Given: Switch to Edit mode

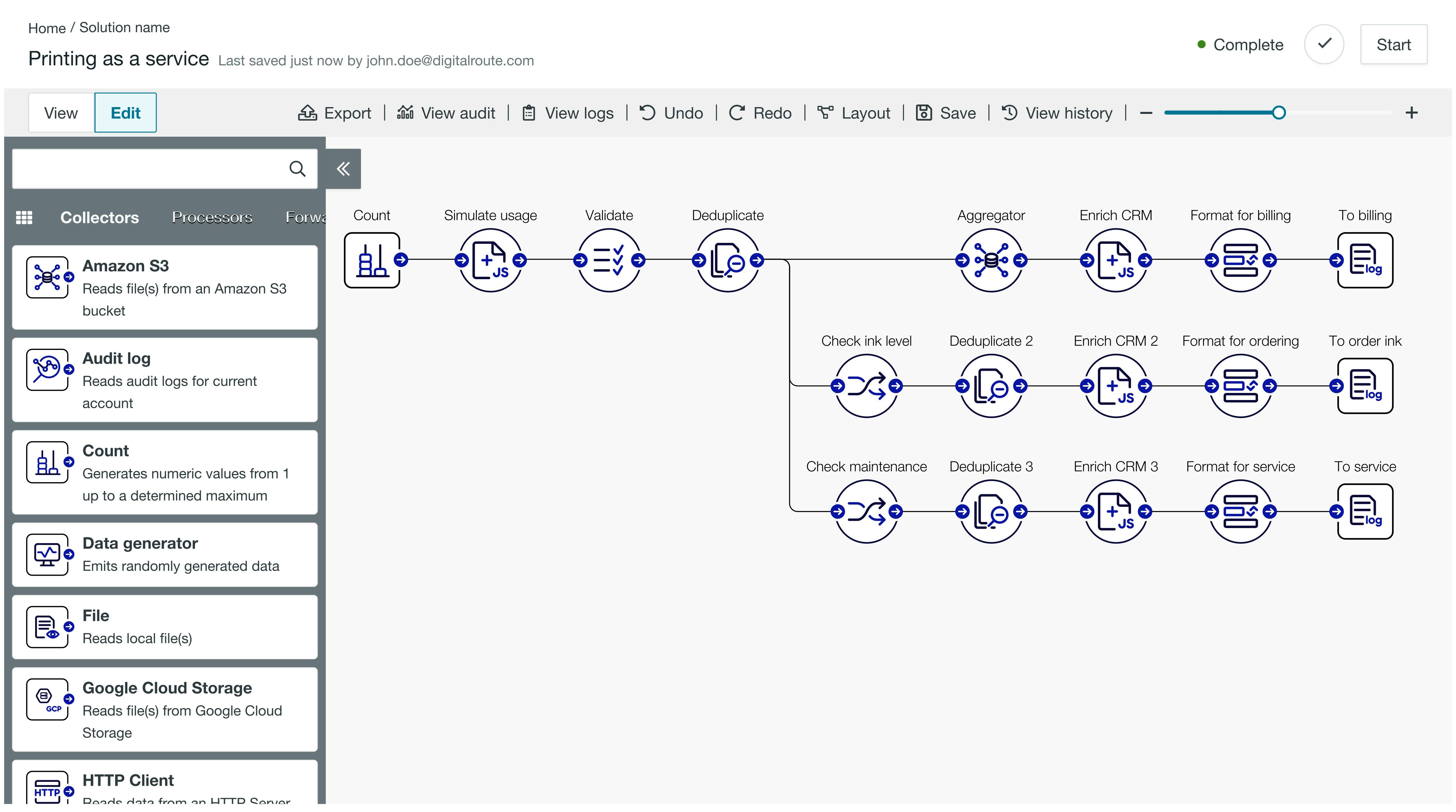Looking at the screenshot, I should [125, 113].
